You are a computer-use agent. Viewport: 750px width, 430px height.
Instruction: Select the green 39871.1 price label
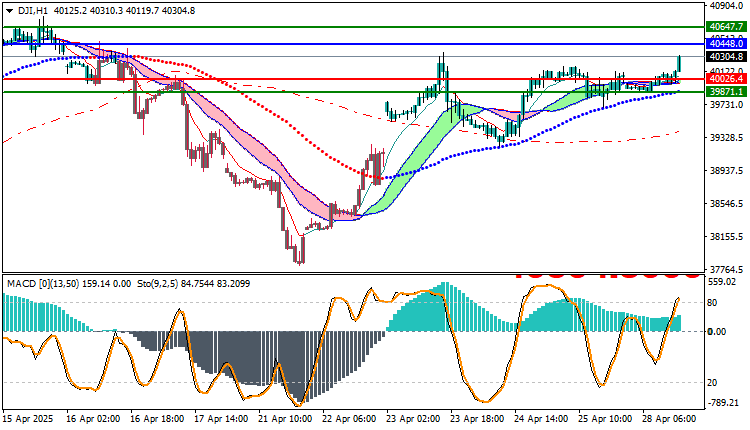726,91
